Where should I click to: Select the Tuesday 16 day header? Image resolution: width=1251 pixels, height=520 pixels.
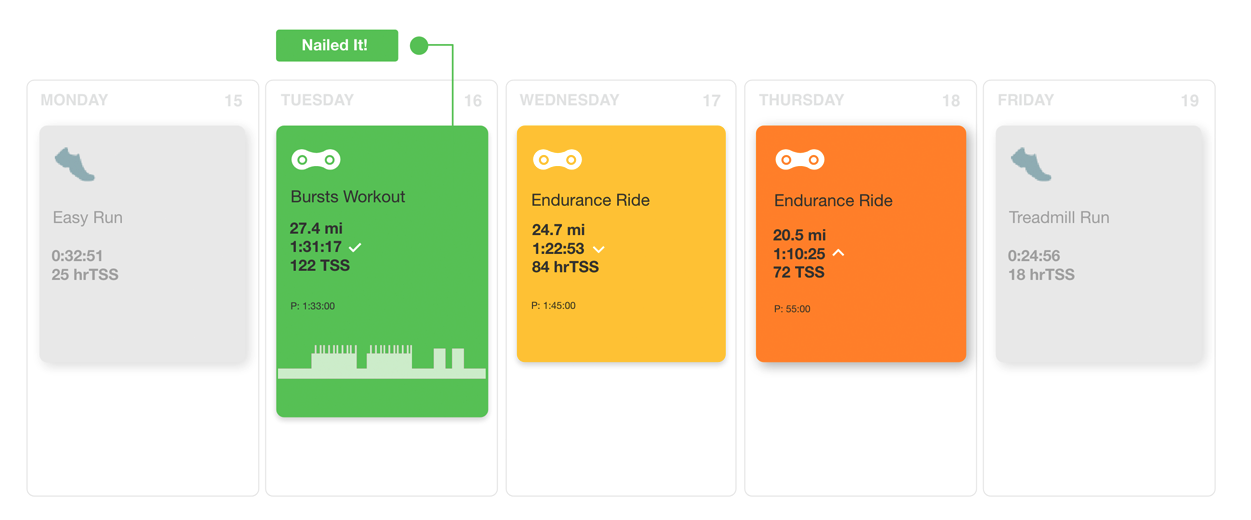tap(381, 100)
